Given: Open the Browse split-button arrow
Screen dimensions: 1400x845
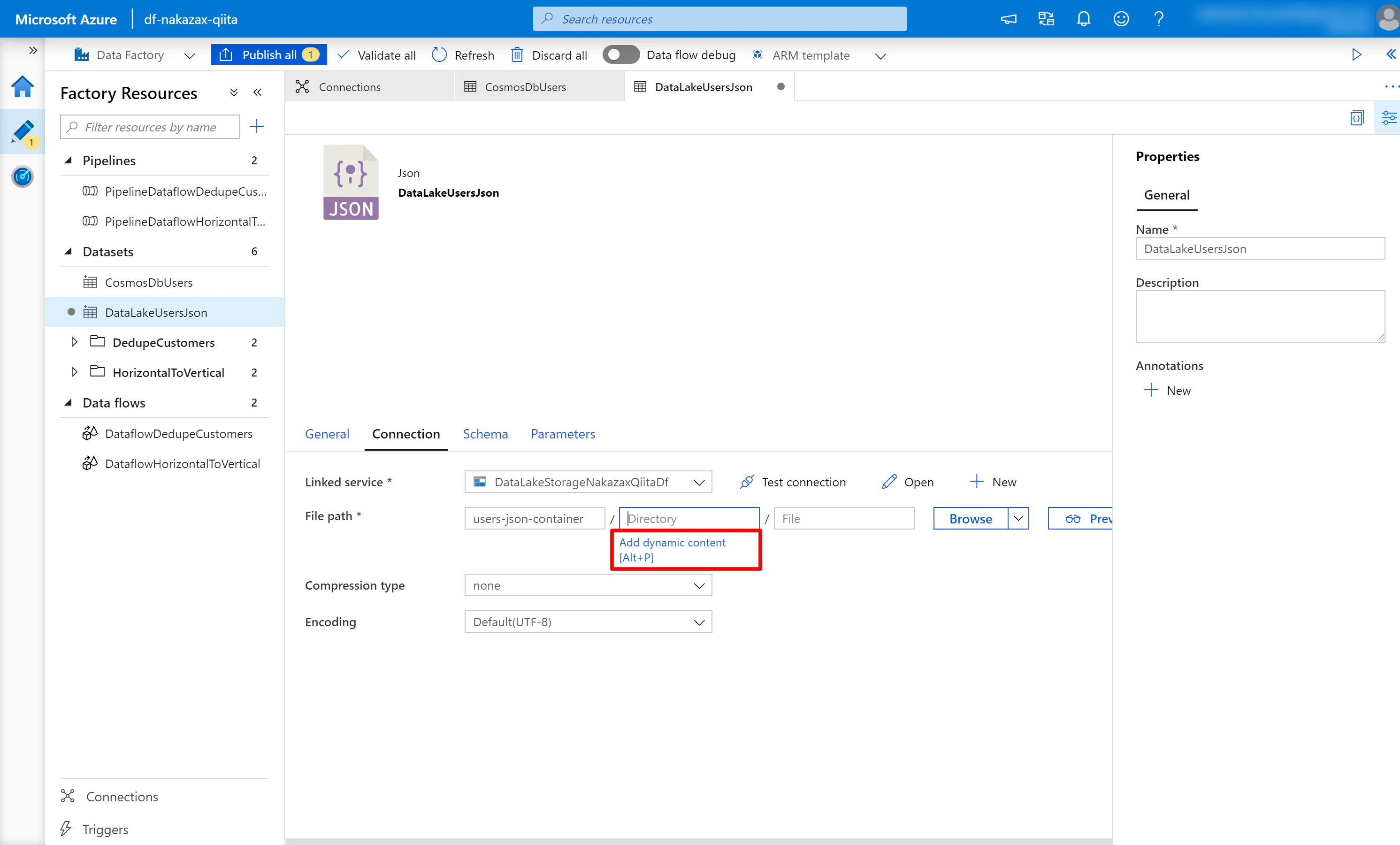Looking at the screenshot, I should 1018,518.
